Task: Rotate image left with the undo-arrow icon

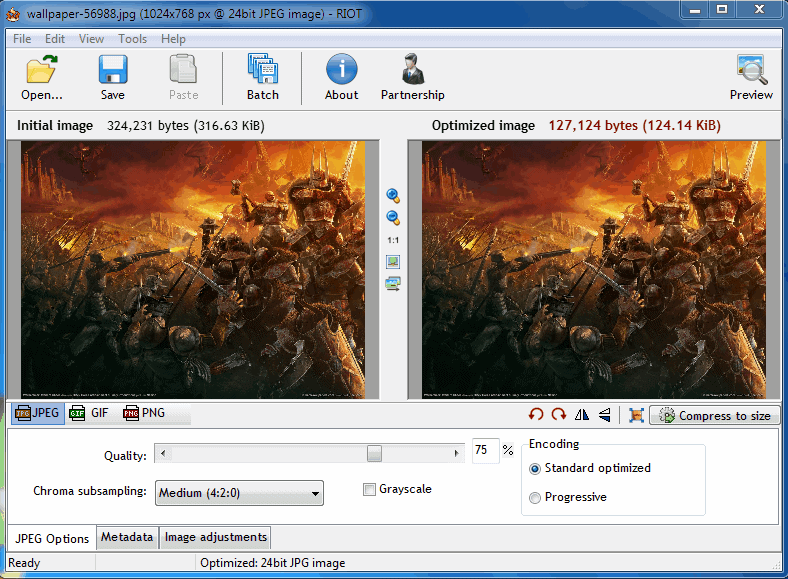Action: pyautogui.click(x=537, y=415)
